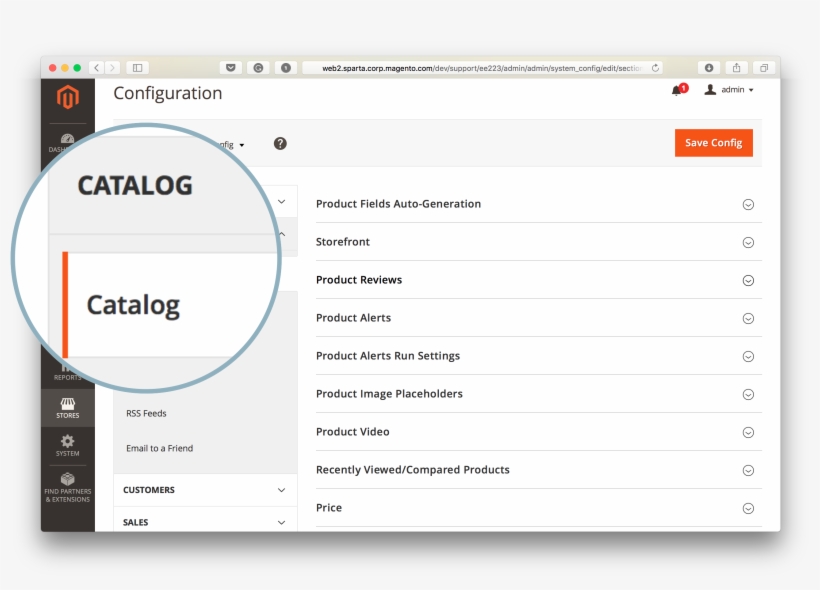
Task: Expand the Storefront section
Action: pyautogui.click(x=539, y=242)
